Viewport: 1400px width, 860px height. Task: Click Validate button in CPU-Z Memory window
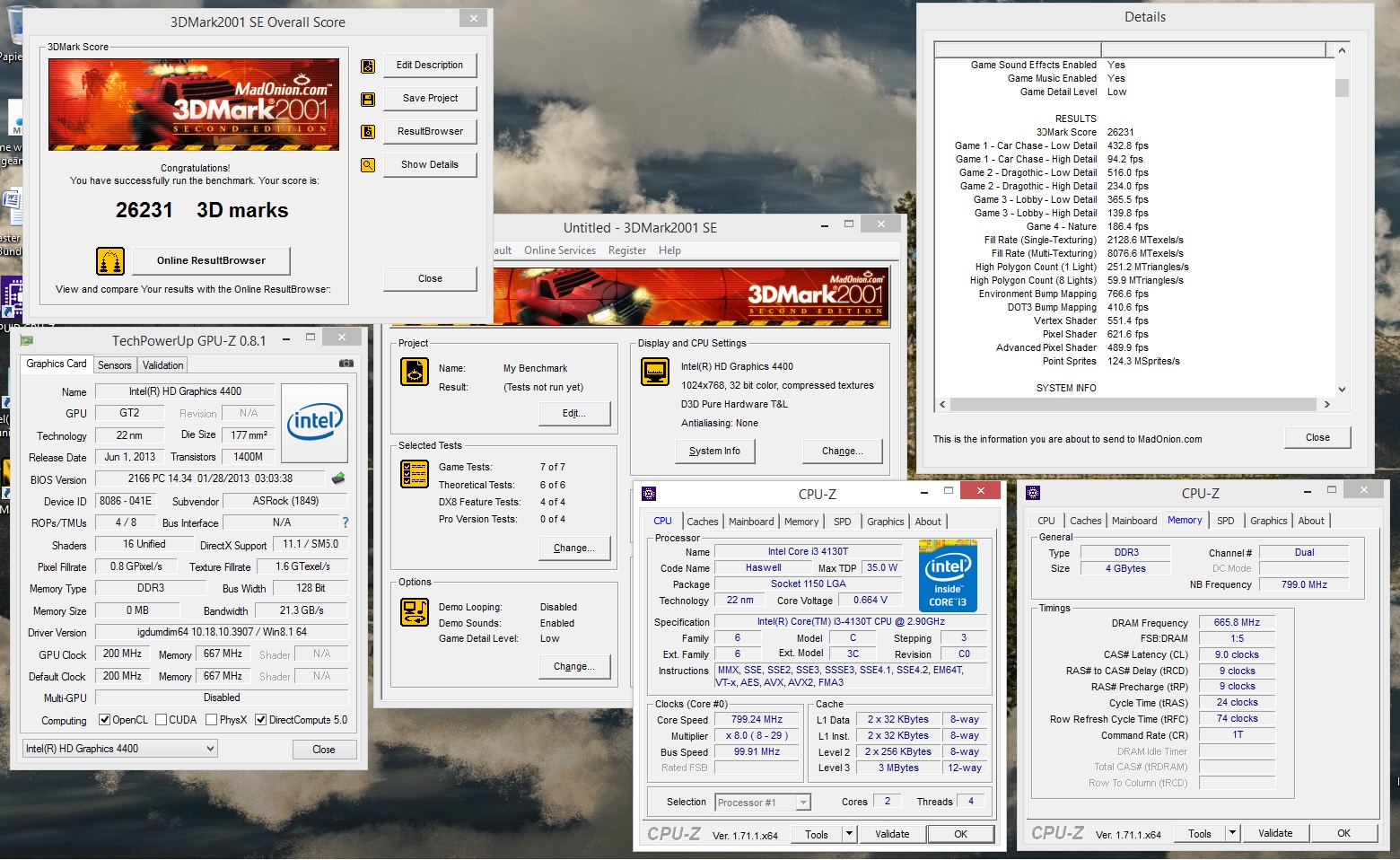(1275, 833)
